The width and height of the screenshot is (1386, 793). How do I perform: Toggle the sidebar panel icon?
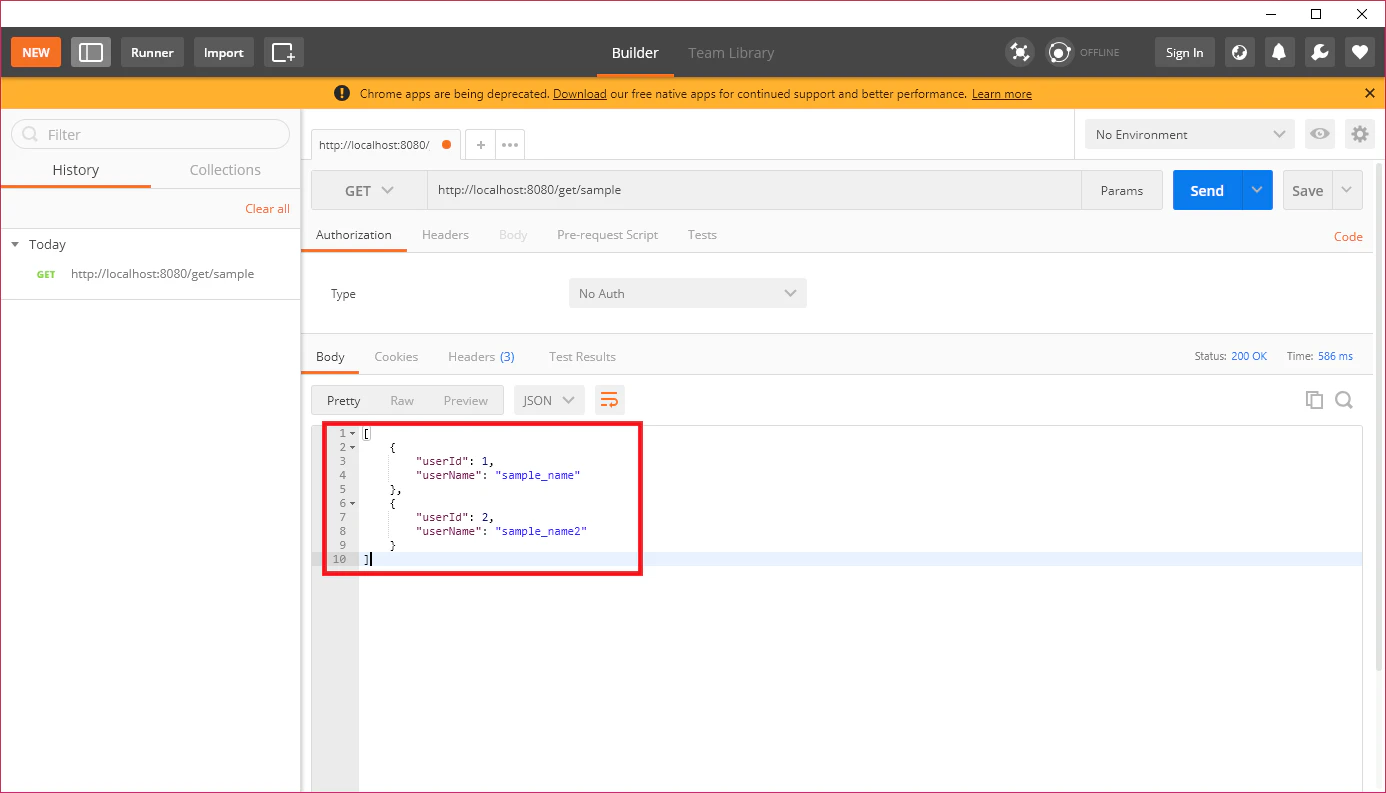pyautogui.click(x=91, y=52)
